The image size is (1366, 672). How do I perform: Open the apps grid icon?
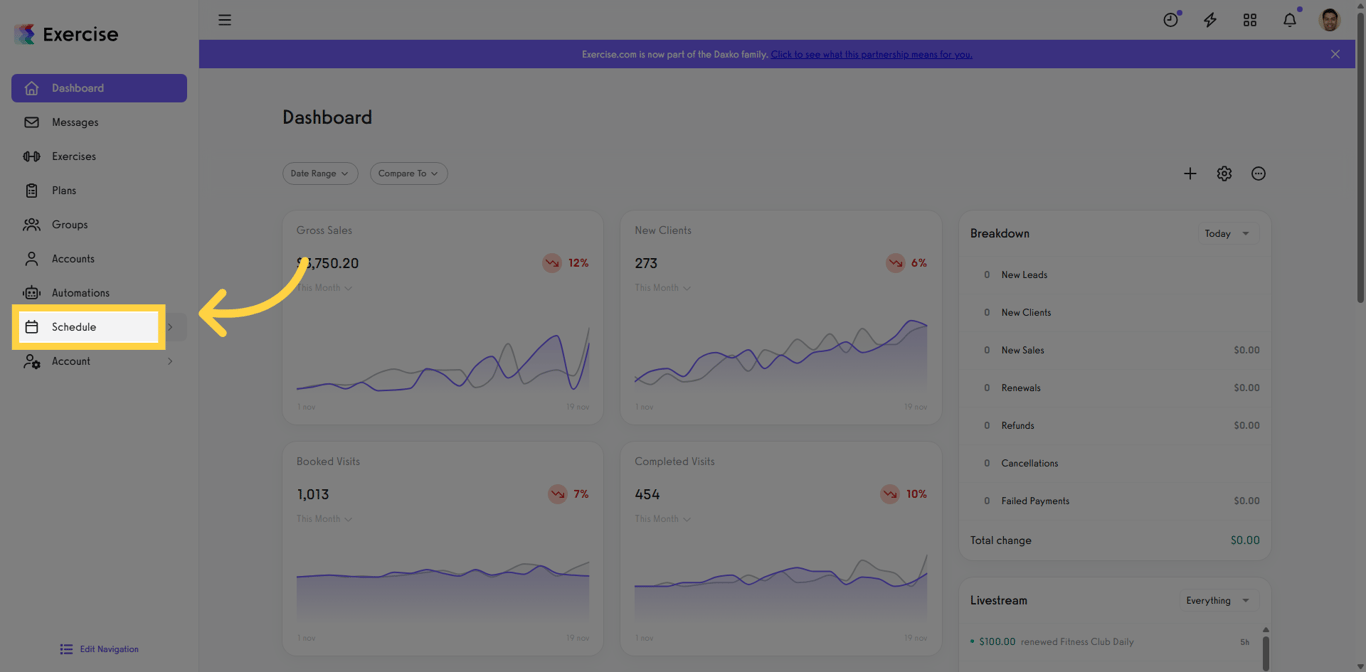coord(1250,20)
